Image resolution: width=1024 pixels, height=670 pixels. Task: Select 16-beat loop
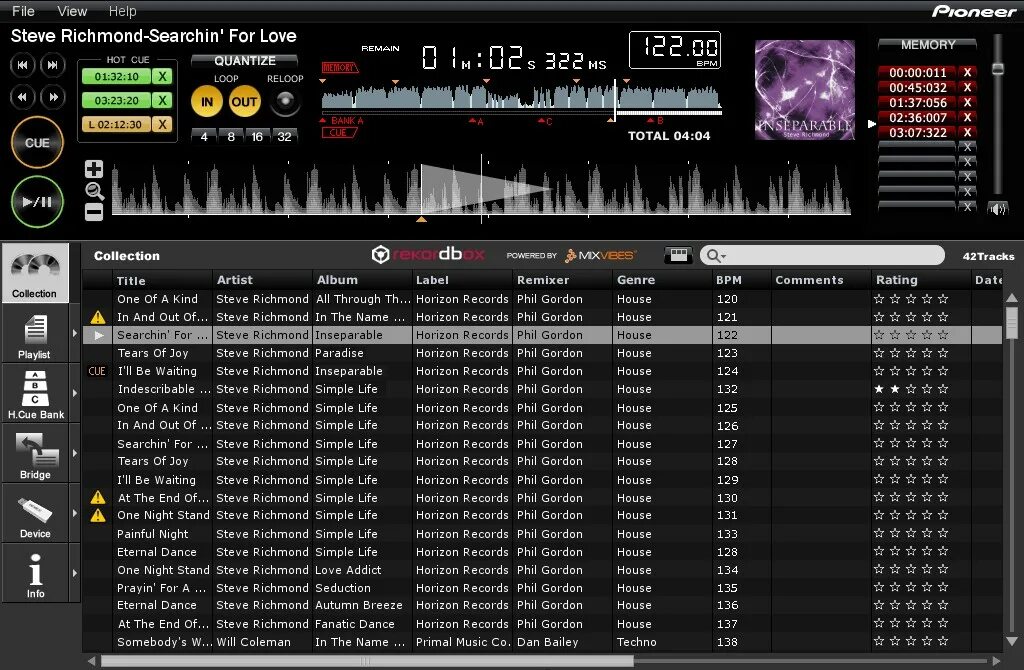[257, 136]
